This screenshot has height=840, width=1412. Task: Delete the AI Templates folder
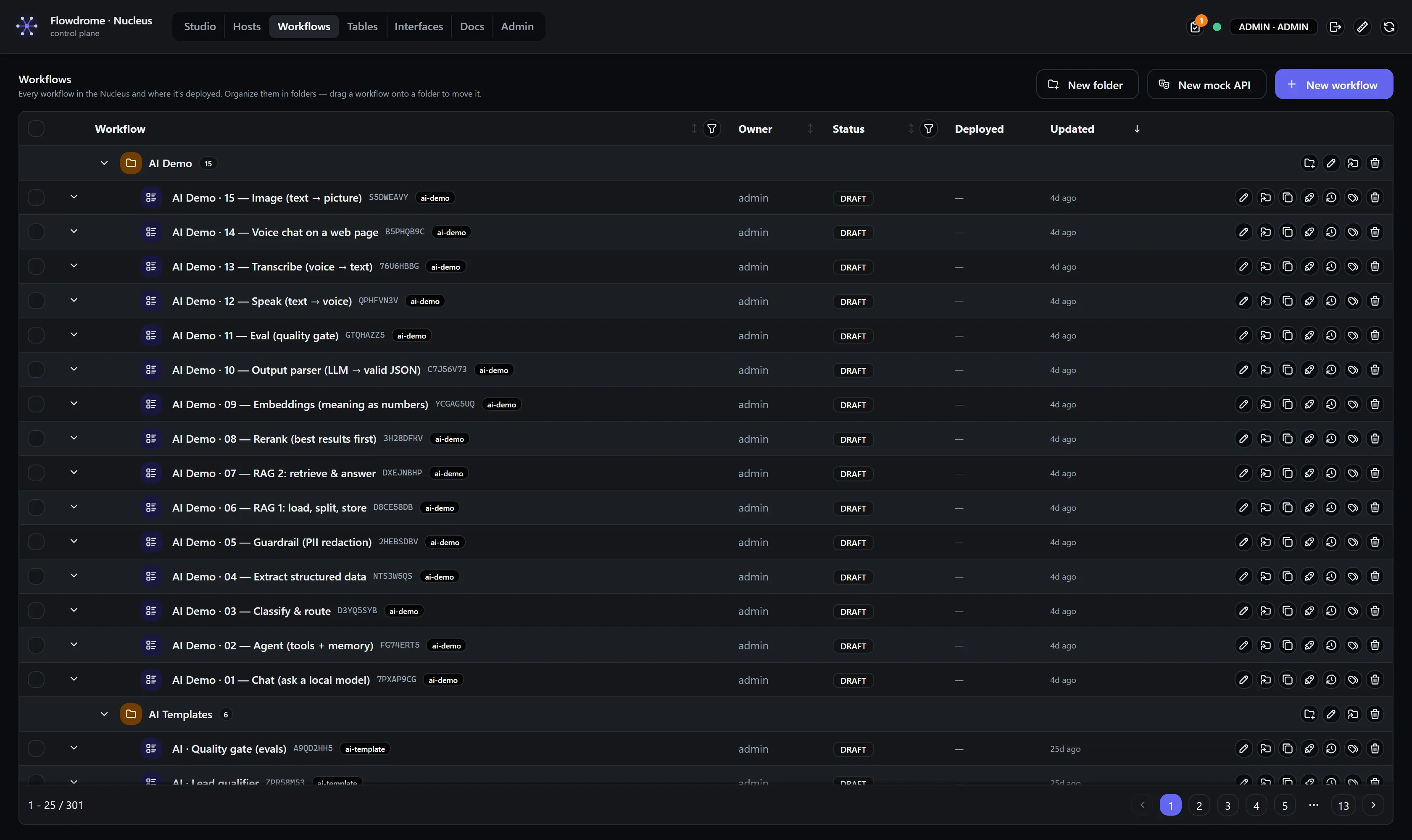1375,714
